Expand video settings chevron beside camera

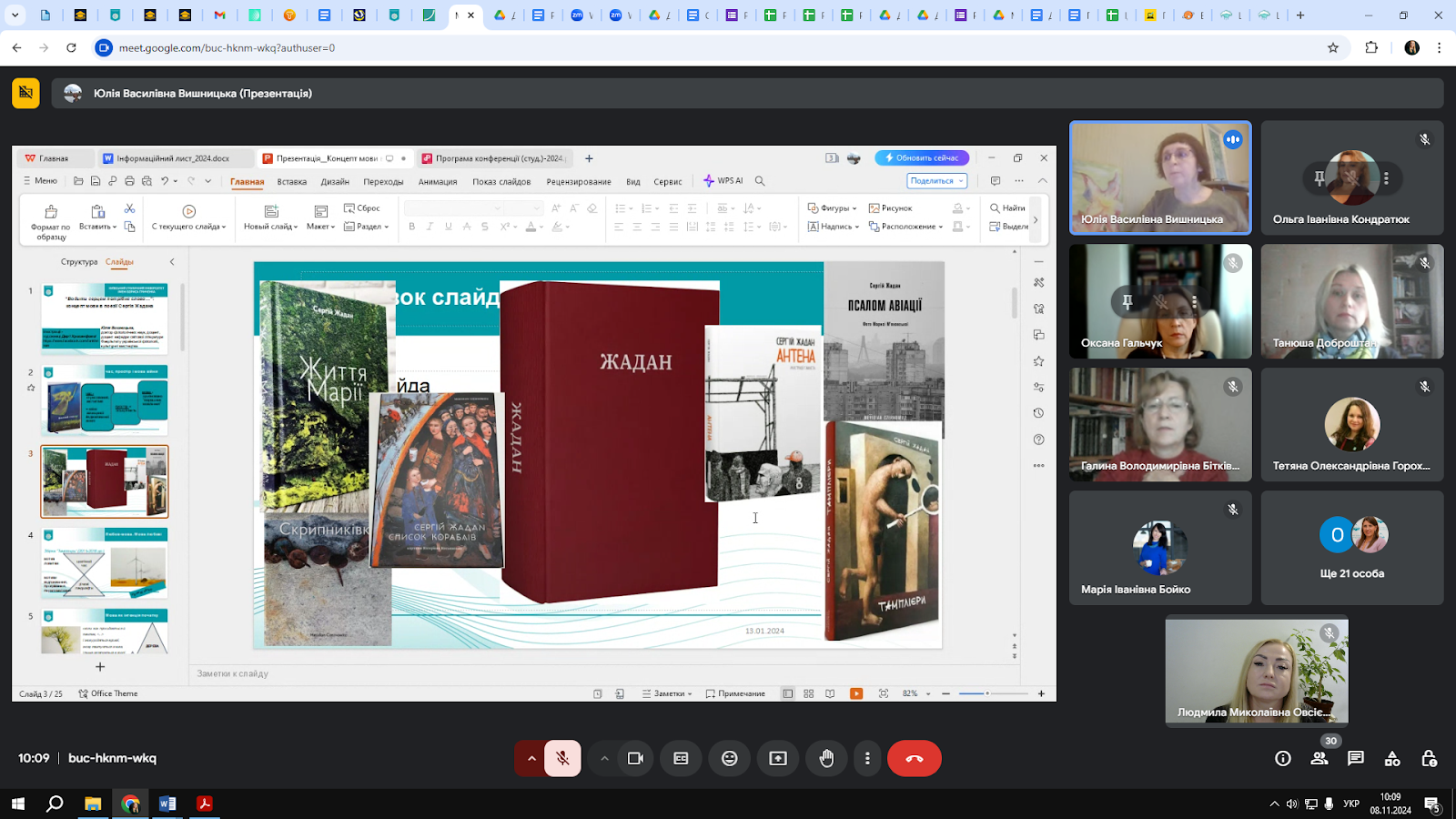click(x=604, y=758)
